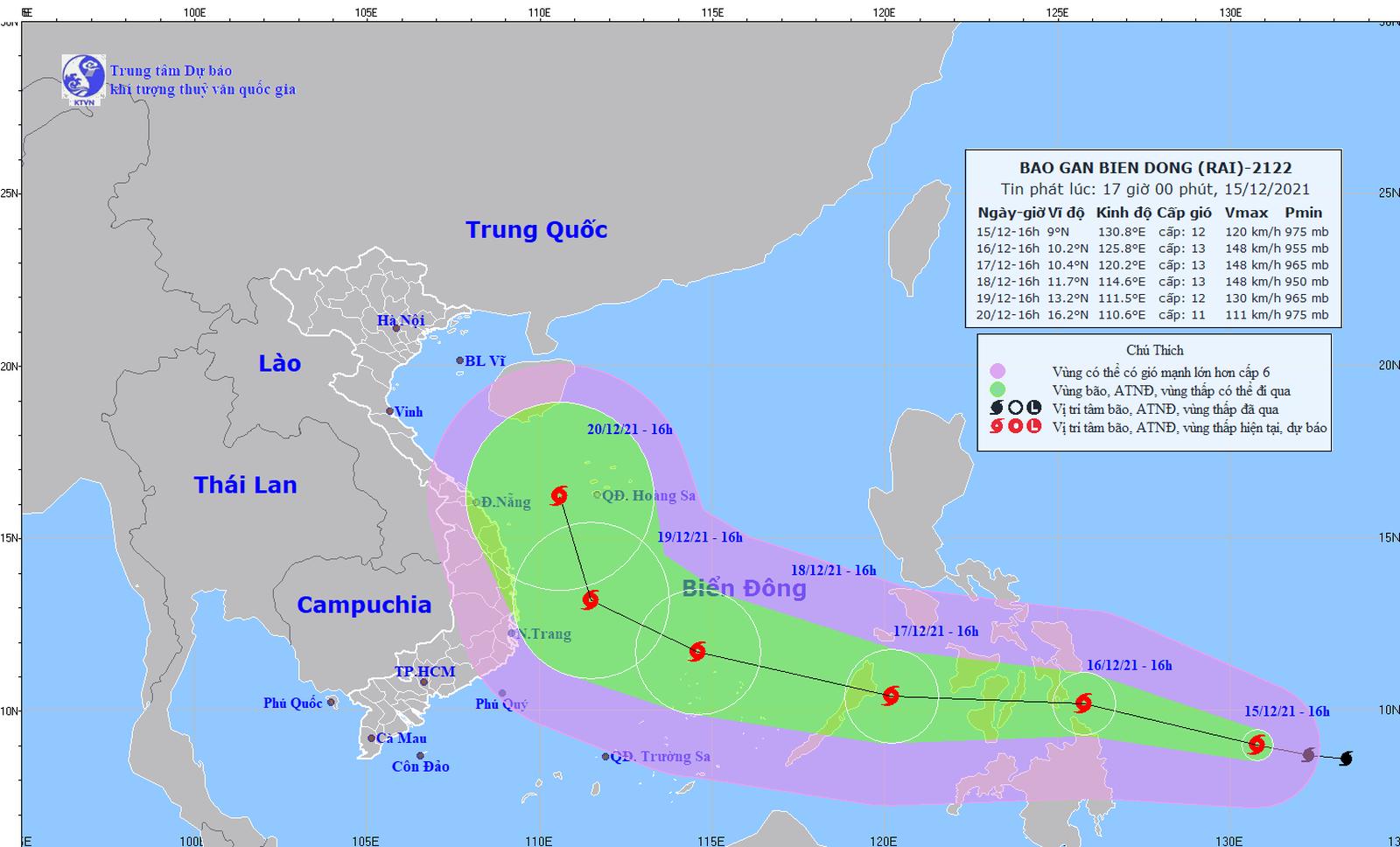Select the 16/12/21 storm position icon
Image resolution: width=1400 pixels, height=847 pixels.
[x=1083, y=703]
